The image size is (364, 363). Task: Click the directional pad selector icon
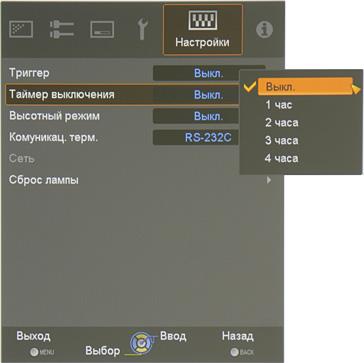[x=141, y=344]
